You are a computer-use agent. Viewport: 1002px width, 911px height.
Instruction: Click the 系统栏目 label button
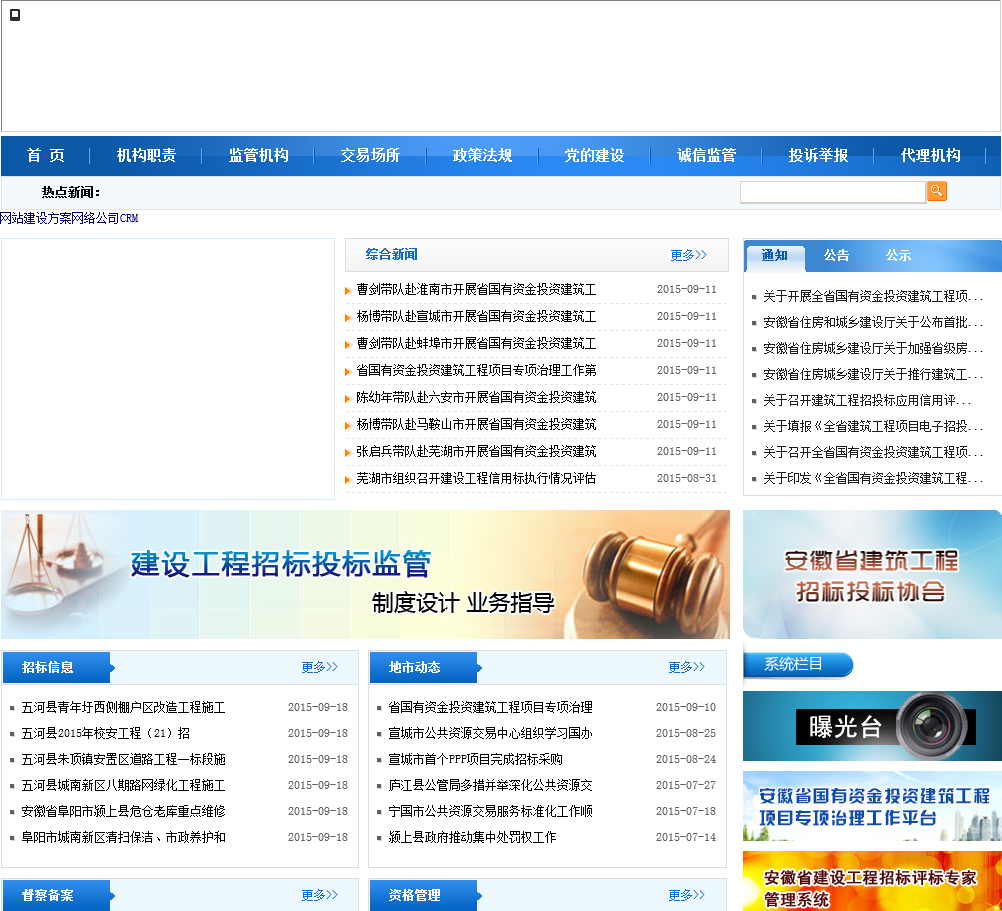pyautogui.click(x=798, y=664)
